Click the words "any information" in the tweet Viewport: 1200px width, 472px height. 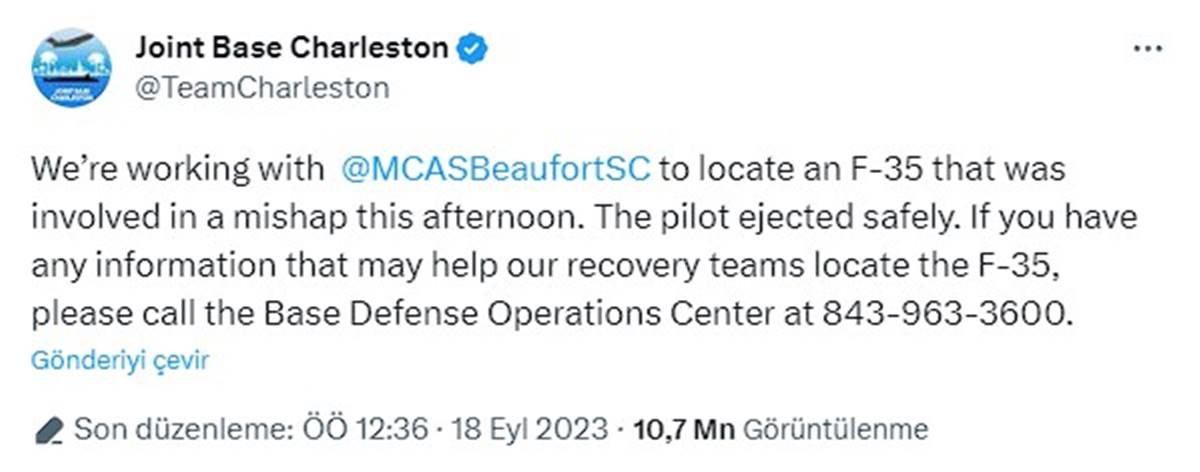134,266
